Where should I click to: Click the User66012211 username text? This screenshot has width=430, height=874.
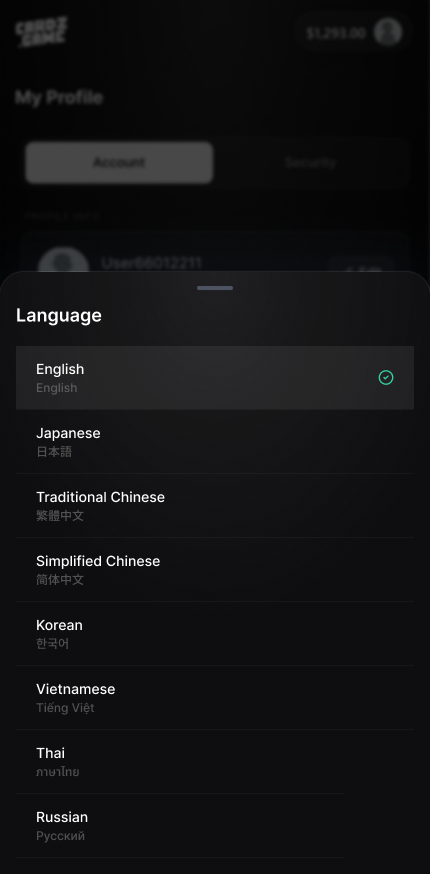pos(151,263)
